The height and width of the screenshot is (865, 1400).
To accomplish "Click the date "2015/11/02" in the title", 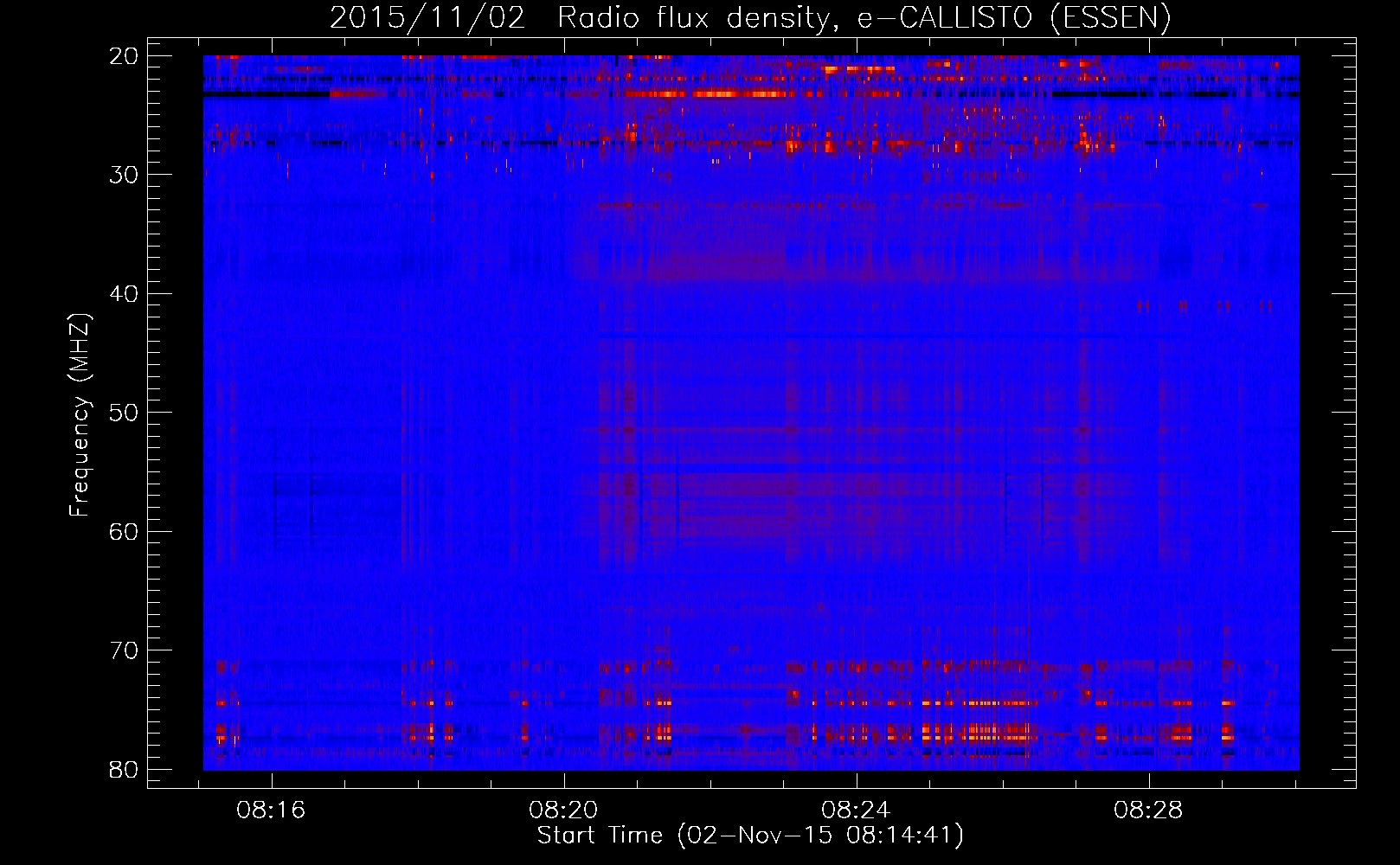I will 427,18.
